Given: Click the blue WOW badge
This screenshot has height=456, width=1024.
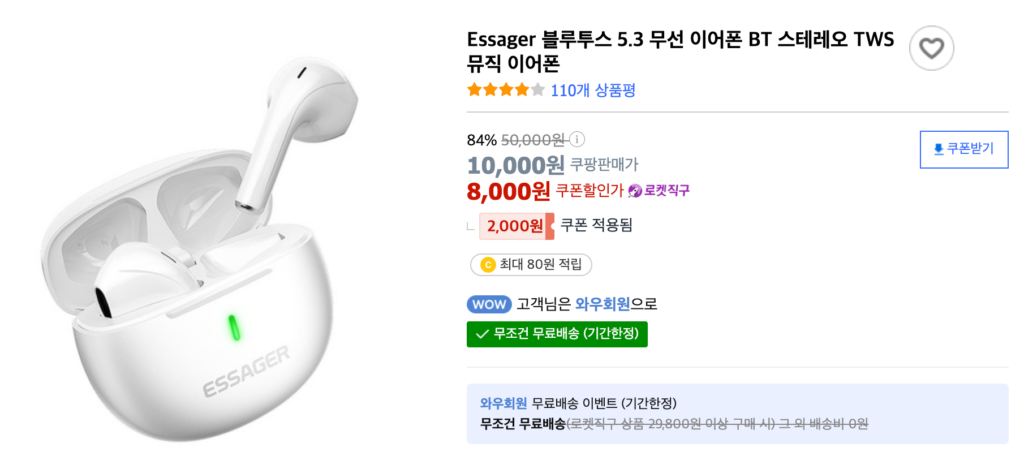Looking at the screenshot, I should coord(488,304).
